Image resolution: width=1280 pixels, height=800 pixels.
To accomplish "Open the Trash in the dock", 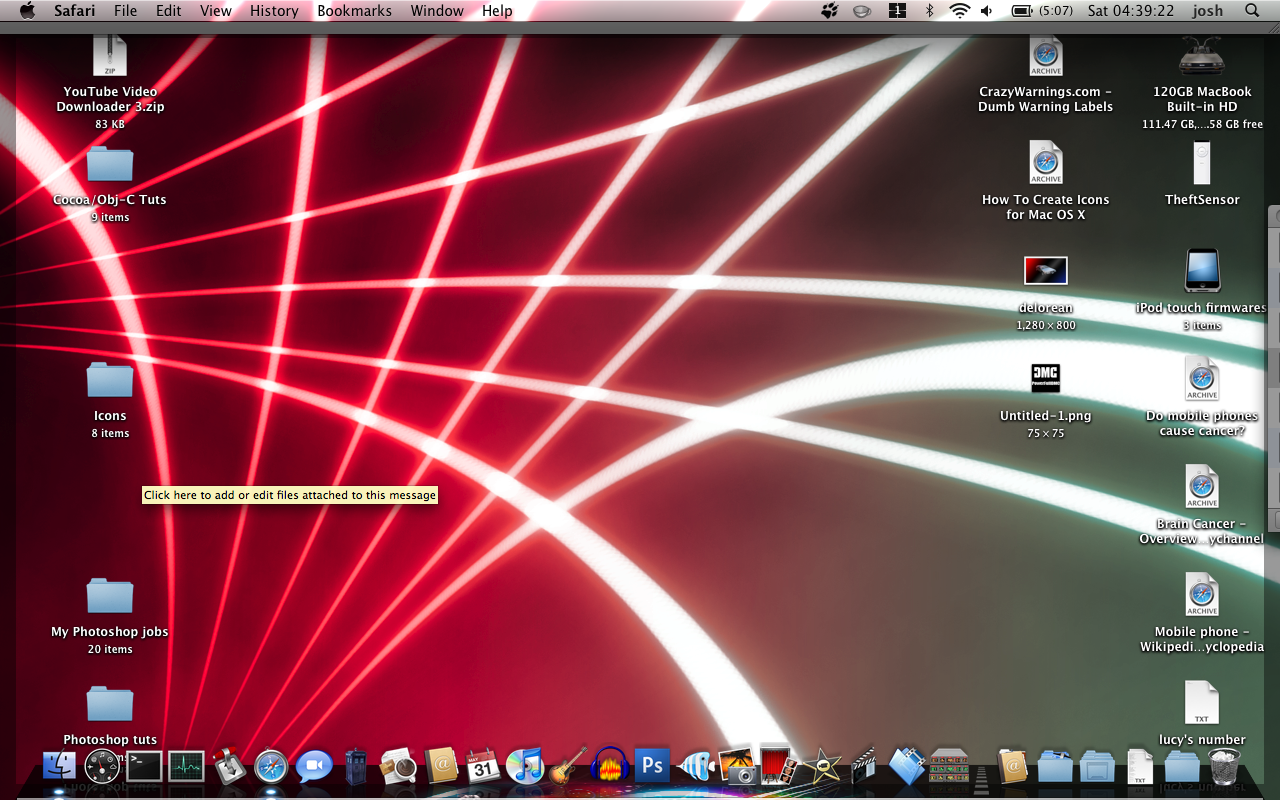I will click(x=1224, y=767).
